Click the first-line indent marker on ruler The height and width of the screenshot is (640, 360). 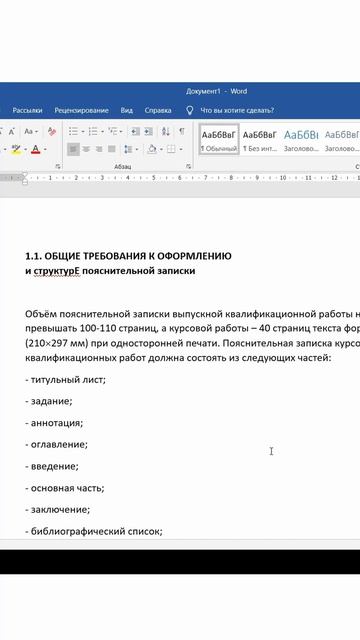(24, 175)
